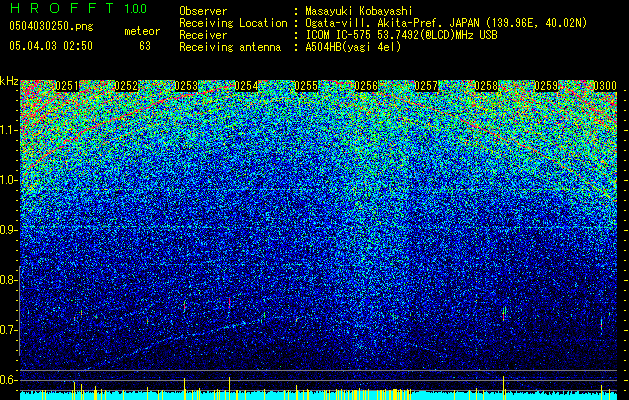Click the 0.6 frequency axis label
Screen dimensions: 629x400
(7, 380)
